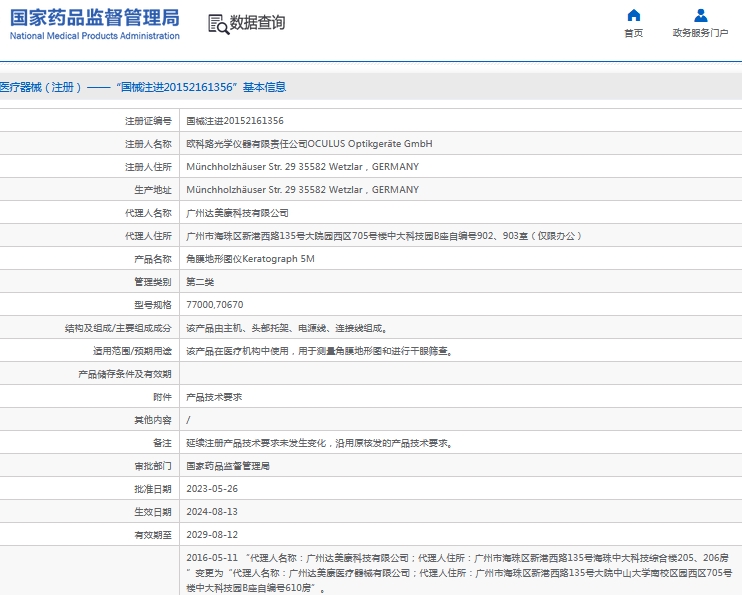Click the 注册证编号 label
Viewport: 742px width, 595px height.
pos(148,121)
